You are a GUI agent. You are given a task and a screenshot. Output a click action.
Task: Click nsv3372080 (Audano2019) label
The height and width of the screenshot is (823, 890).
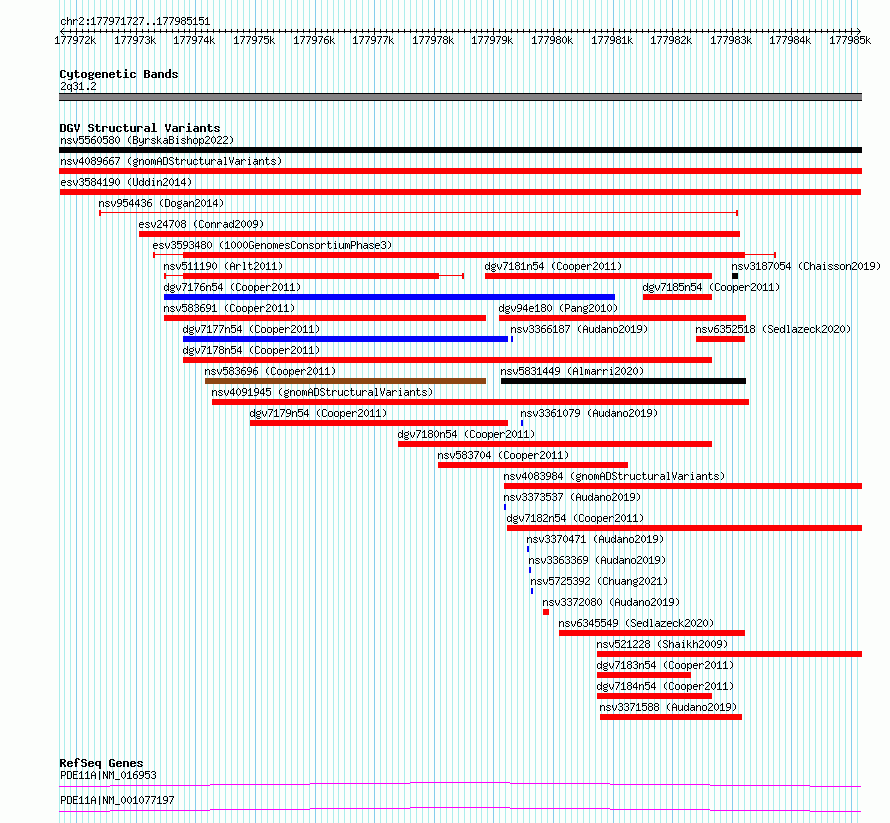[x=611, y=602]
